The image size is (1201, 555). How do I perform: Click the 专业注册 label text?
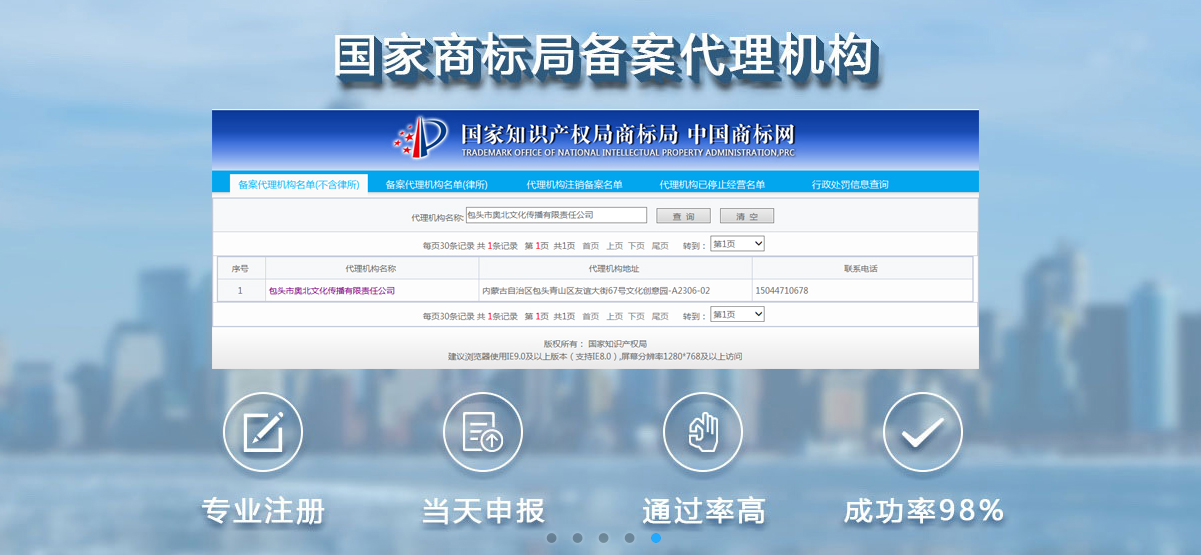click(264, 511)
